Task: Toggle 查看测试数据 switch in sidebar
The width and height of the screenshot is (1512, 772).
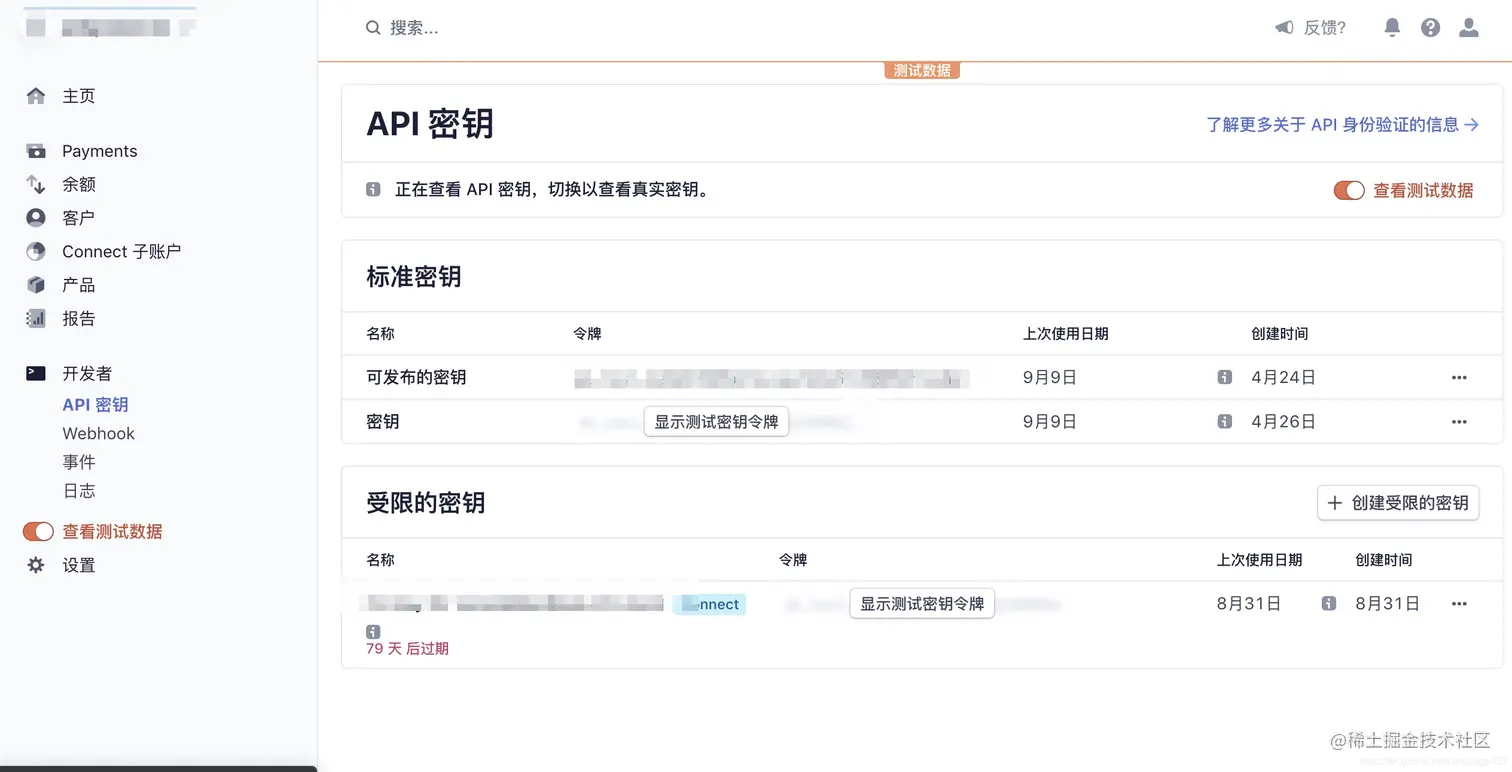Action: 38,532
